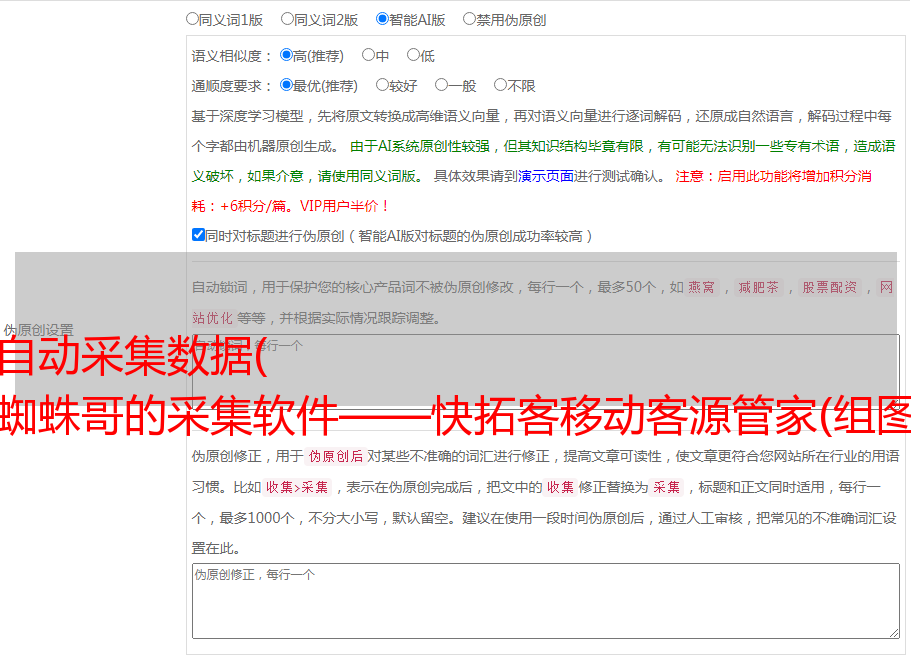
Task: Set 通顺度要求 to 不限
Action: (x=500, y=85)
